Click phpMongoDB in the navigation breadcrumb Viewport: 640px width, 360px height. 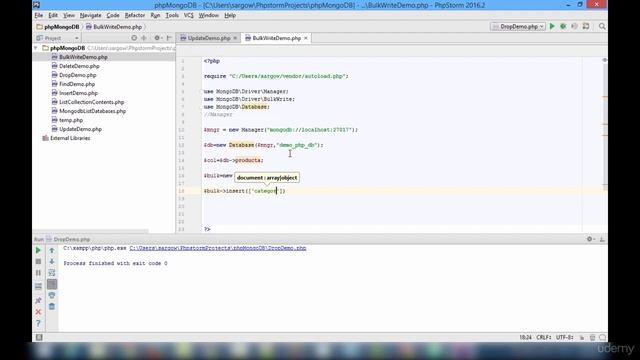(58, 27)
